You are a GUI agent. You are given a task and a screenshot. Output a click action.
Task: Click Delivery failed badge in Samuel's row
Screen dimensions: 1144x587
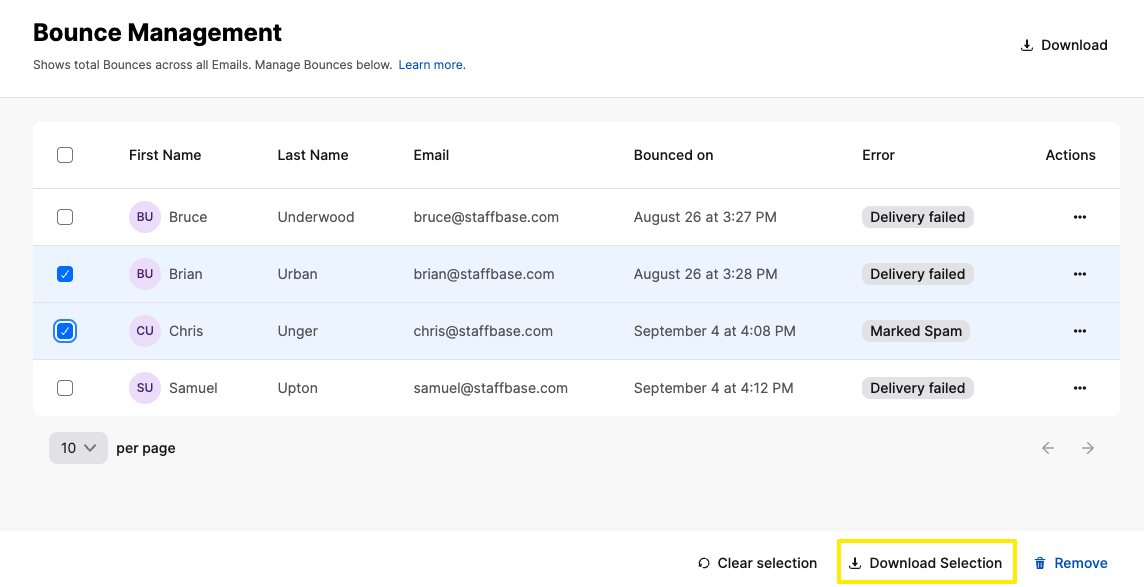pyautogui.click(x=918, y=388)
